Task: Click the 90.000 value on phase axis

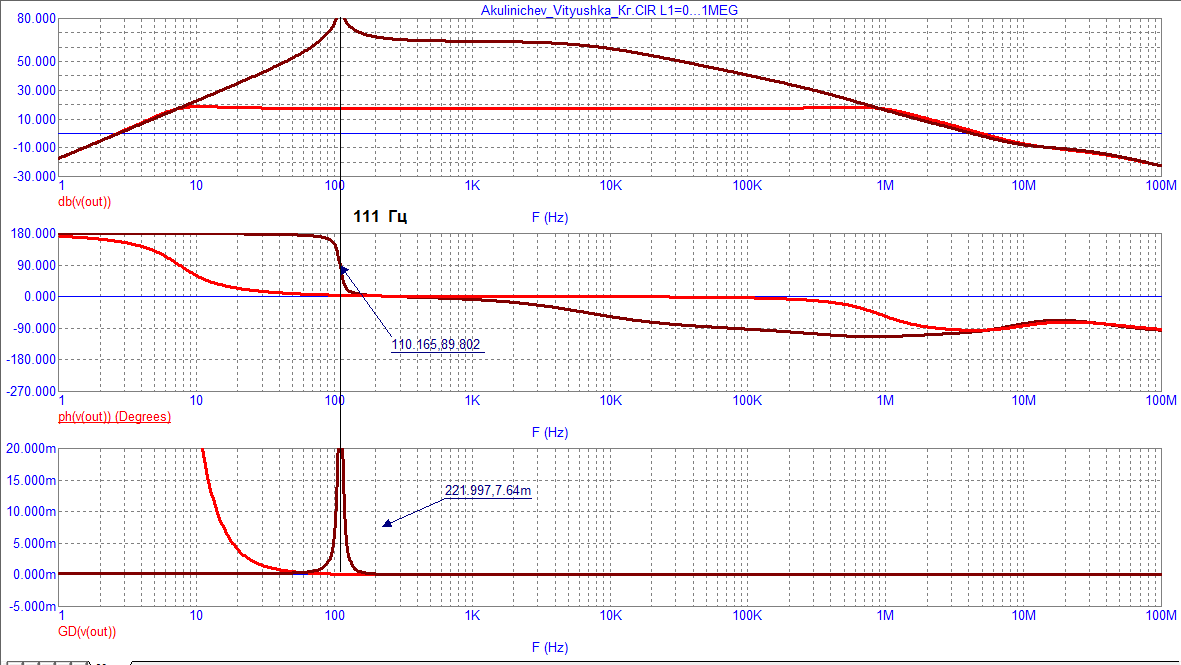Action: pyautogui.click(x=37, y=266)
